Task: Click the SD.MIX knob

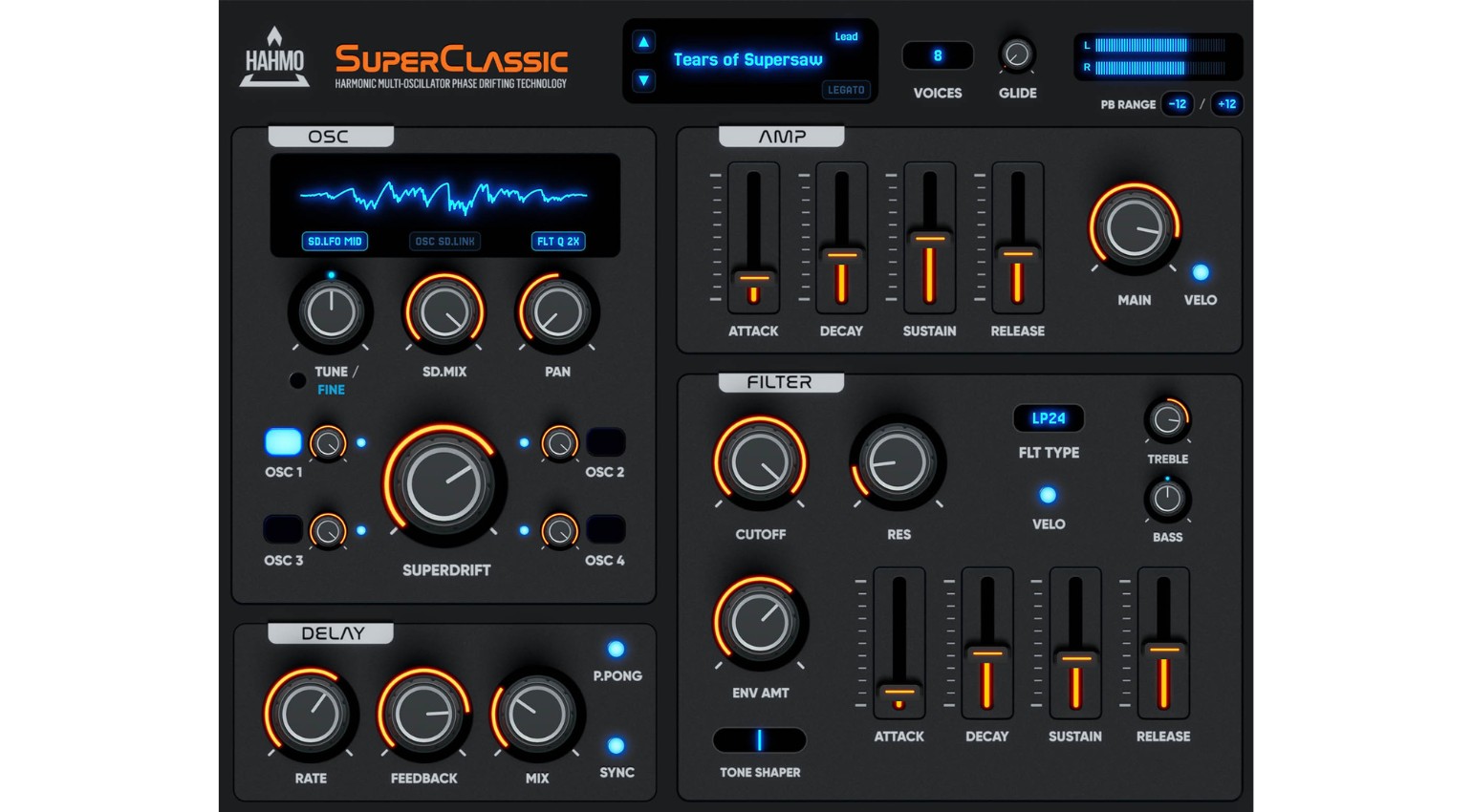Action: pyautogui.click(x=444, y=312)
